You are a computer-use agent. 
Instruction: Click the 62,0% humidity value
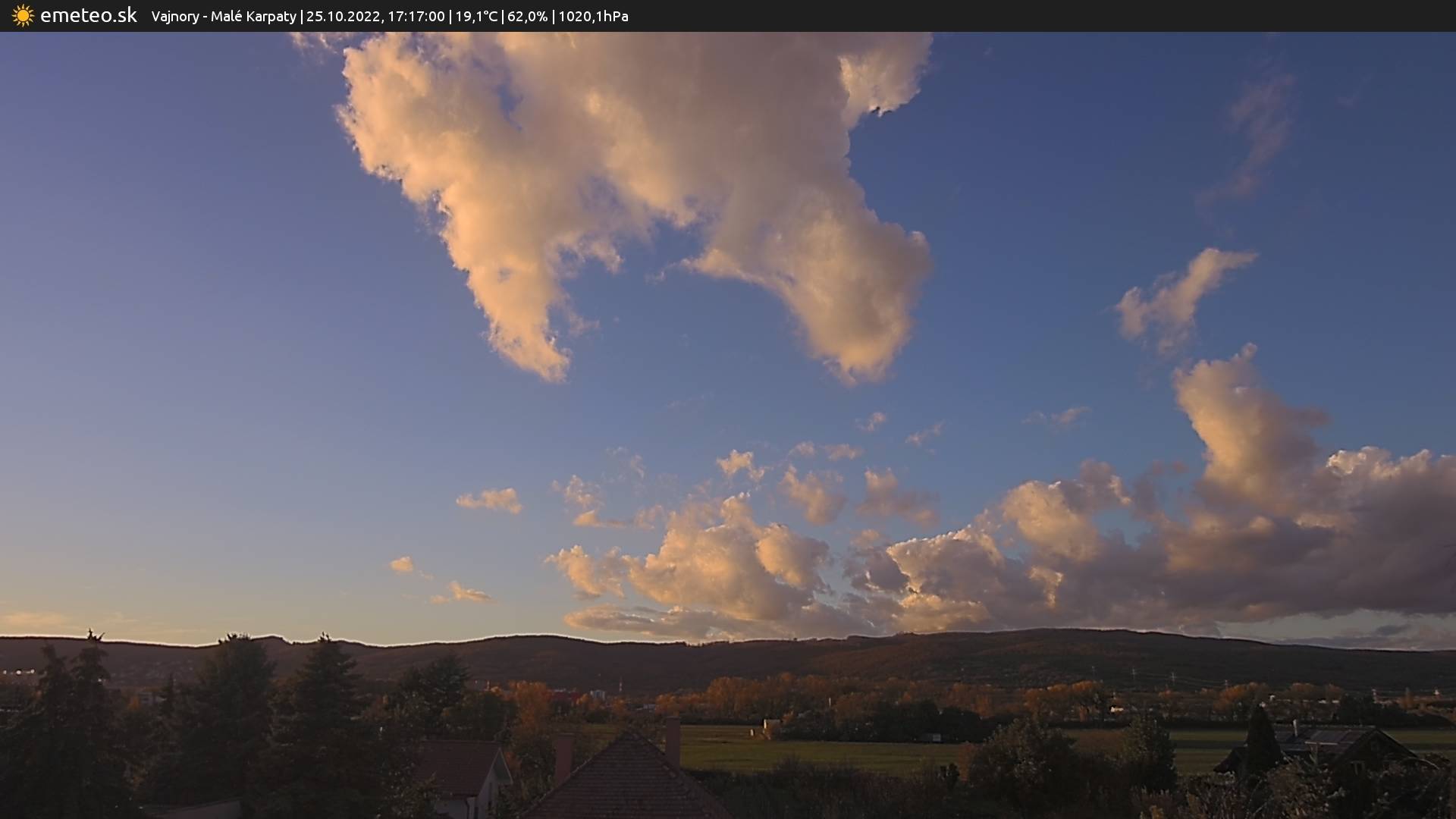(x=527, y=16)
